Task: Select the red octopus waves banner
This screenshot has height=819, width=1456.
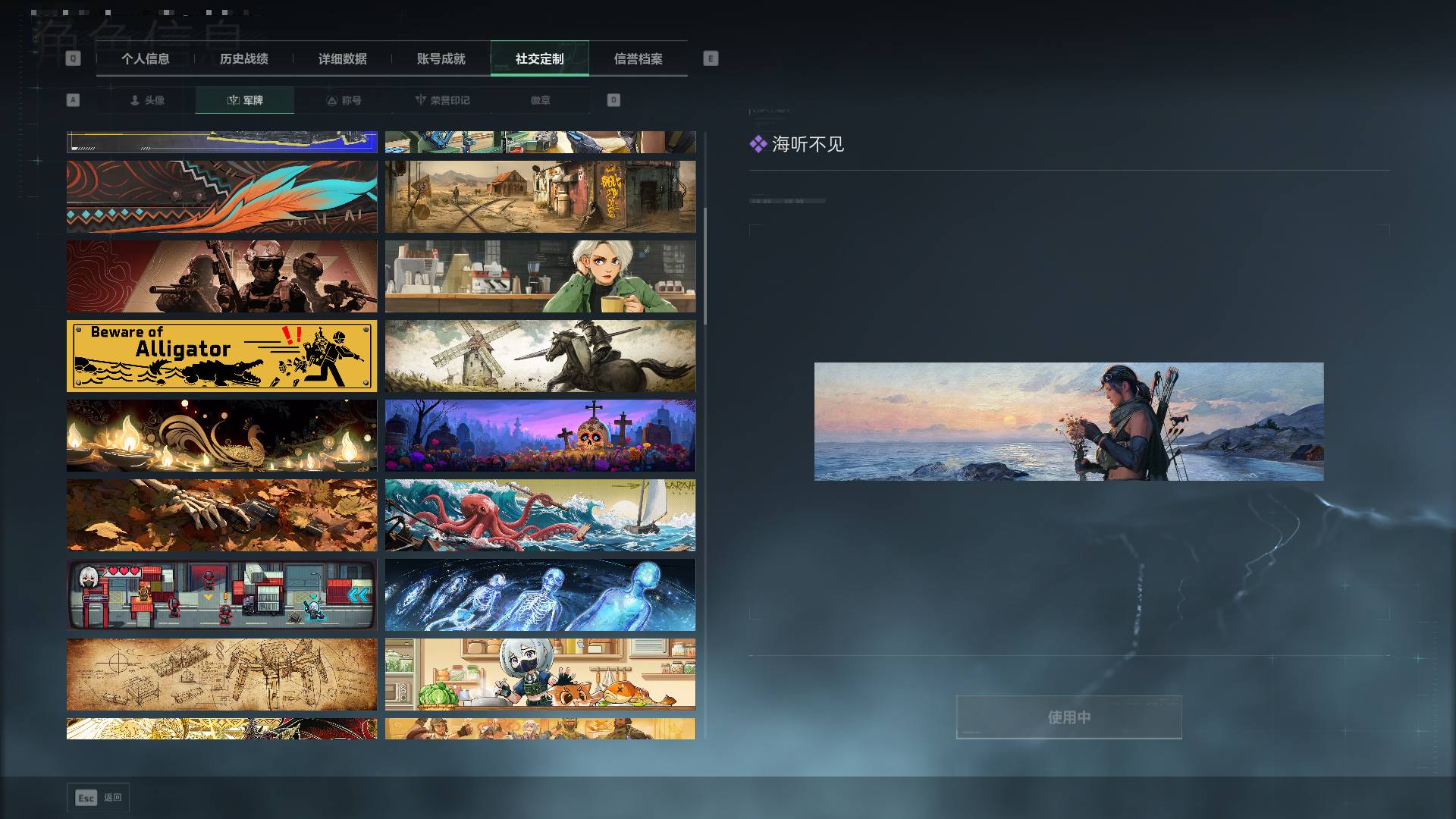Action: click(x=540, y=515)
